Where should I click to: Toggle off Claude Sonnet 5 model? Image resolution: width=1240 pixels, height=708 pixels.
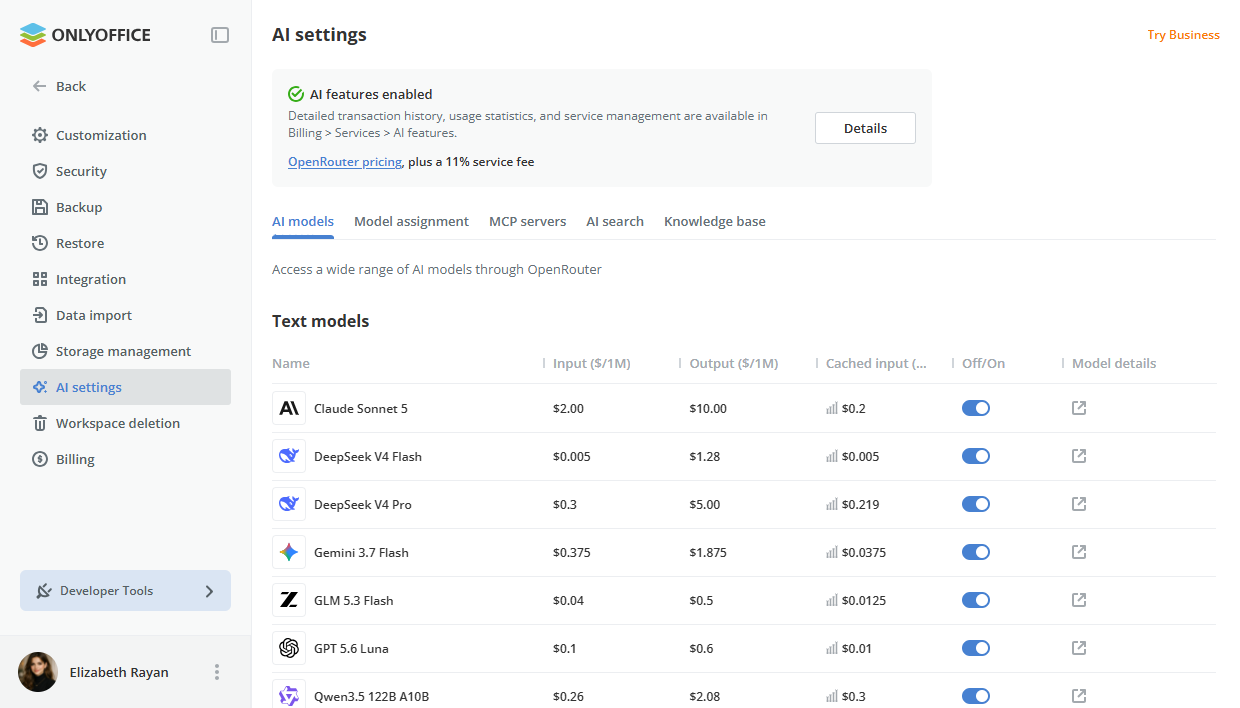point(976,408)
